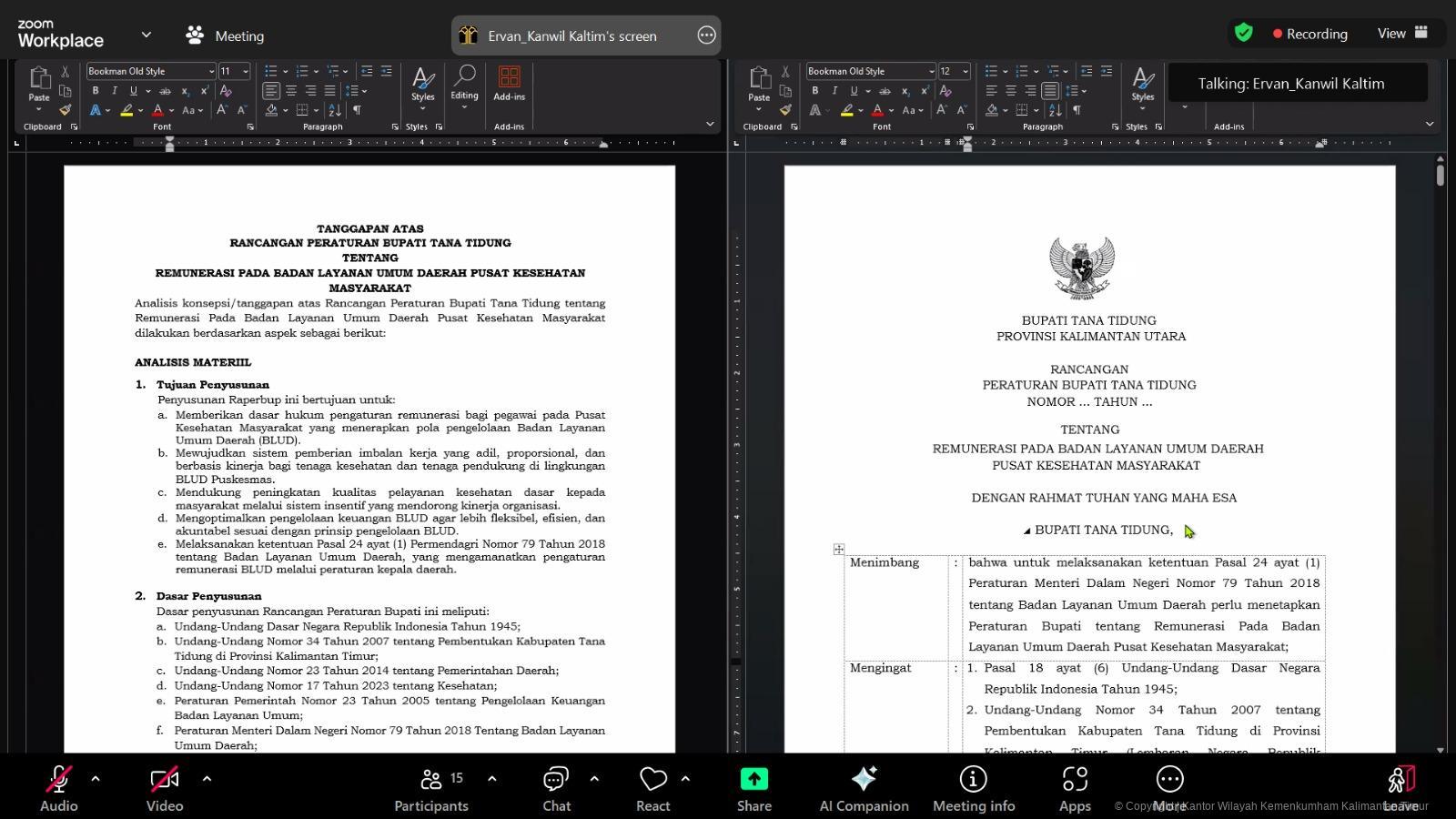Show paragraph marks with the pilcrow icon
1456x819 pixels.
coord(358,110)
